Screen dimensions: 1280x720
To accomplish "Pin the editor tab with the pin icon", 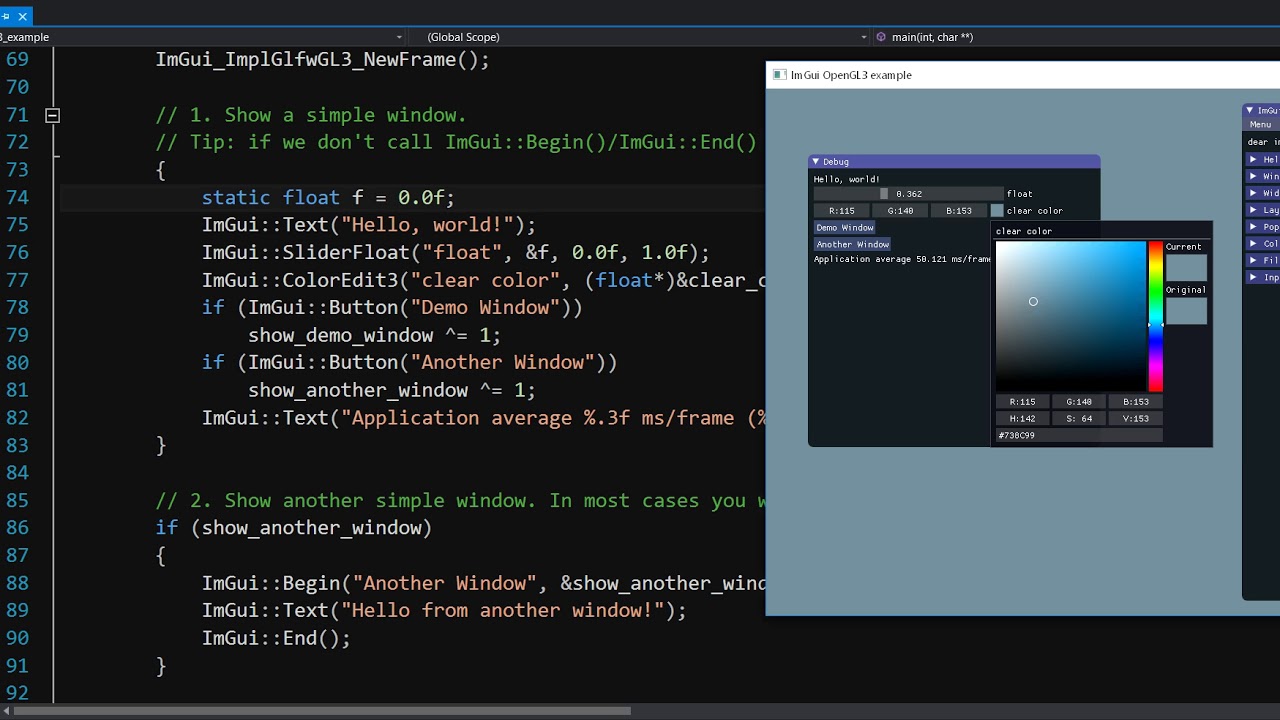I will coord(6,16).
